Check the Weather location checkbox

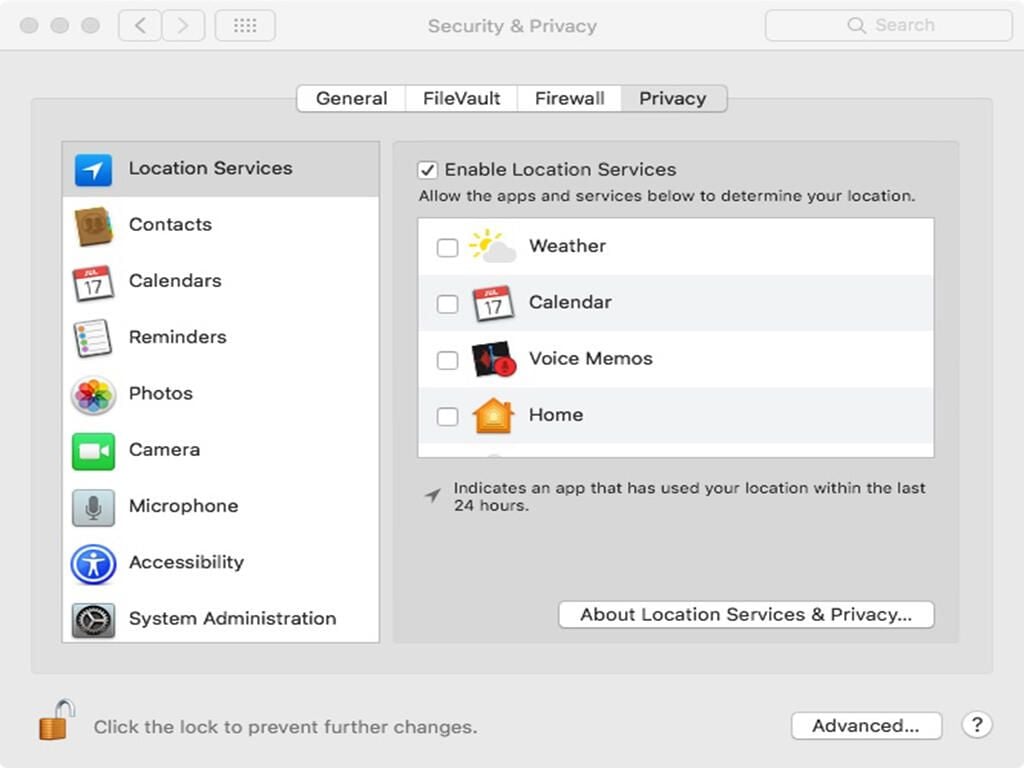(x=447, y=248)
